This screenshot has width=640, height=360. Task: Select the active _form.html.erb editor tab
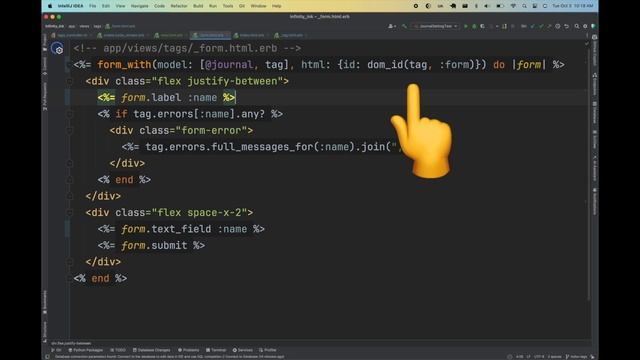point(211,36)
